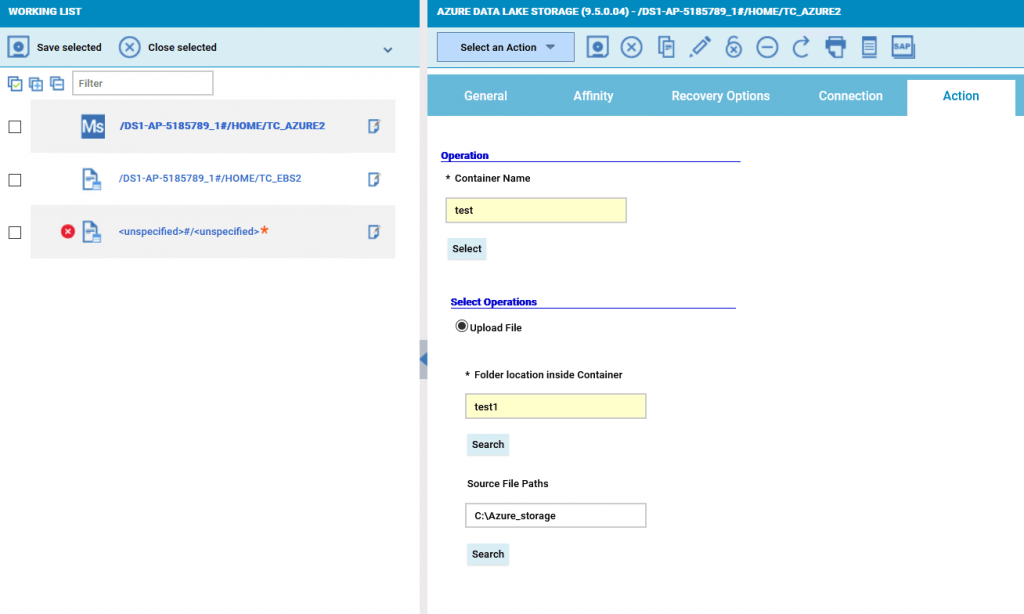Click the SAP icon at toolbar end
This screenshot has height=614, width=1024.
click(x=903, y=47)
